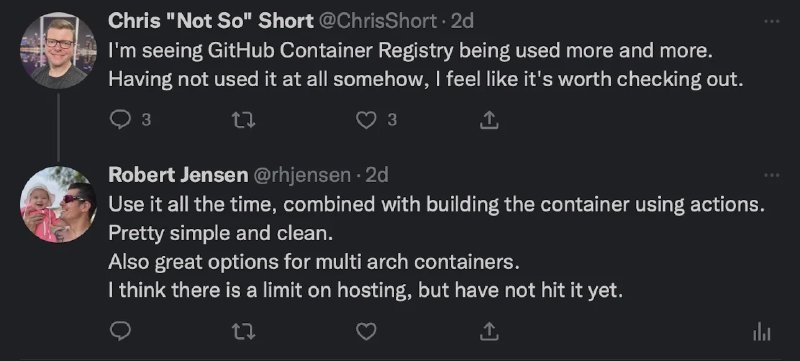800x361 pixels.
Task: Open Robert Jensen's profile picture
Action: coord(58,204)
